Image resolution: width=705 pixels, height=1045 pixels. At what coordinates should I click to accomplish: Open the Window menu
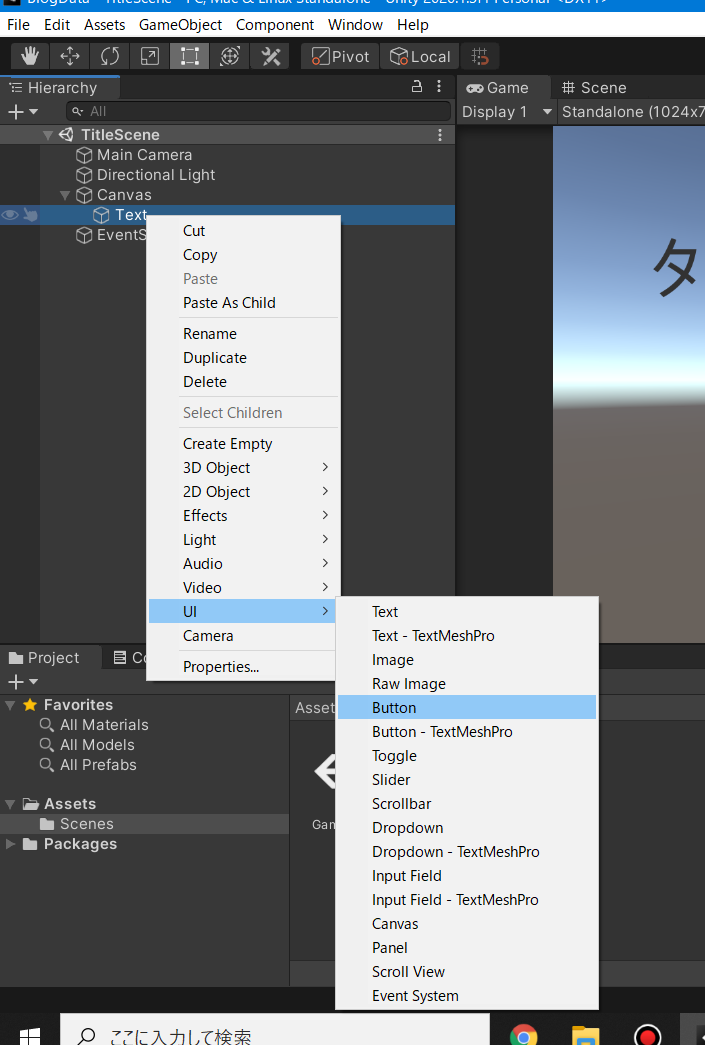point(355,25)
